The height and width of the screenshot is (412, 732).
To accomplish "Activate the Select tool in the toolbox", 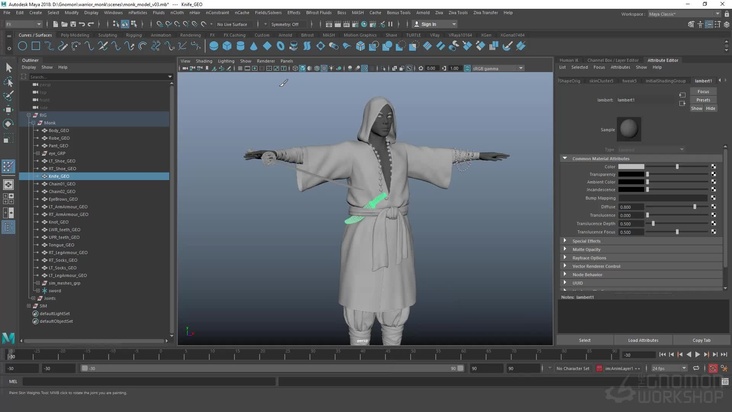I will click(x=8, y=68).
